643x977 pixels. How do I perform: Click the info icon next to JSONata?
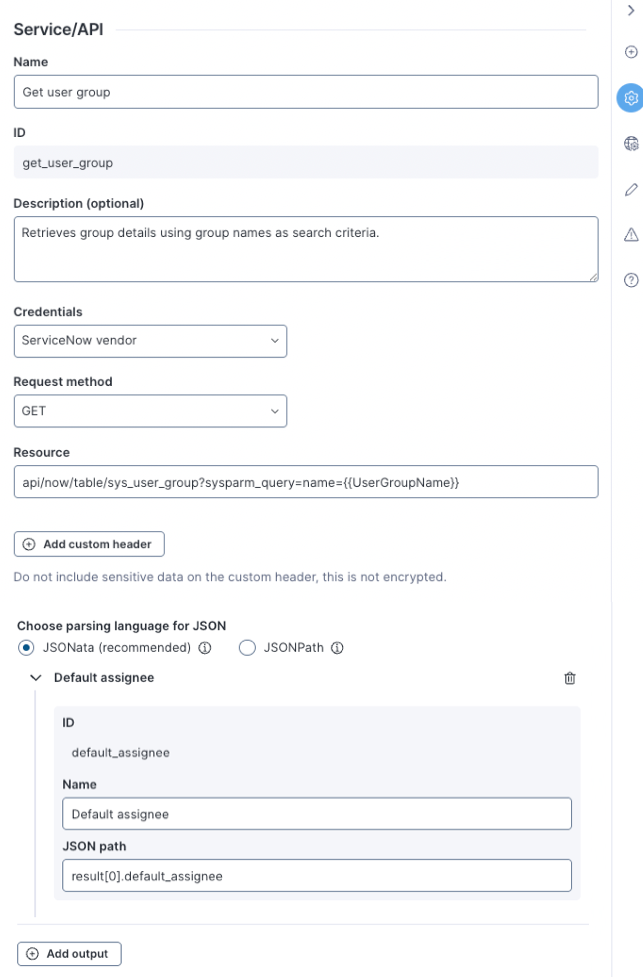pyautogui.click(x=204, y=648)
